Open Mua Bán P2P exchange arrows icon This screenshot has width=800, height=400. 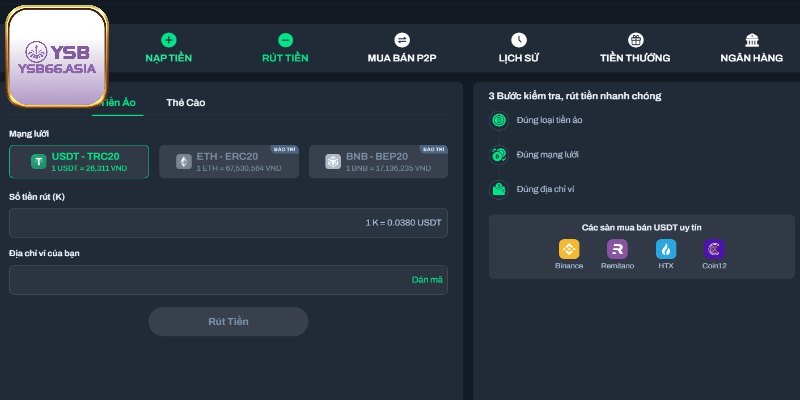pyautogui.click(x=402, y=40)
